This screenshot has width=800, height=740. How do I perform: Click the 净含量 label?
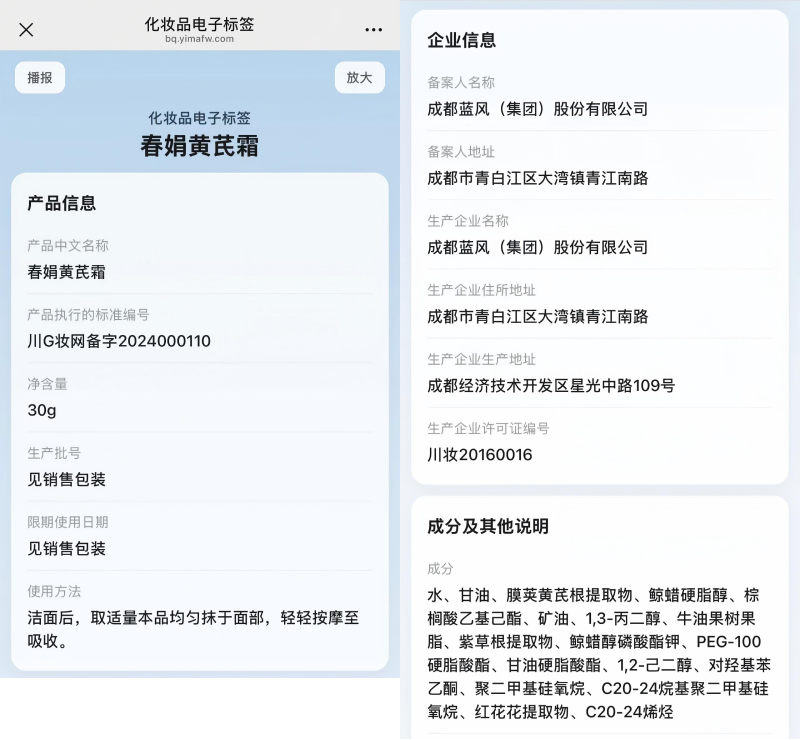coord(47,384)
